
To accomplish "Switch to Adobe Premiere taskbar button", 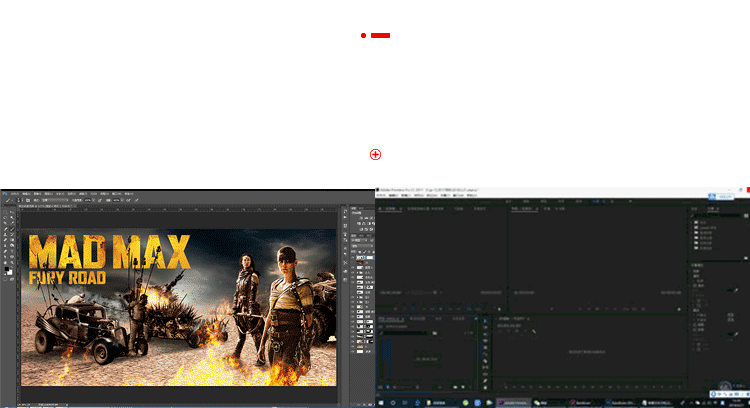I will point(513,403).
